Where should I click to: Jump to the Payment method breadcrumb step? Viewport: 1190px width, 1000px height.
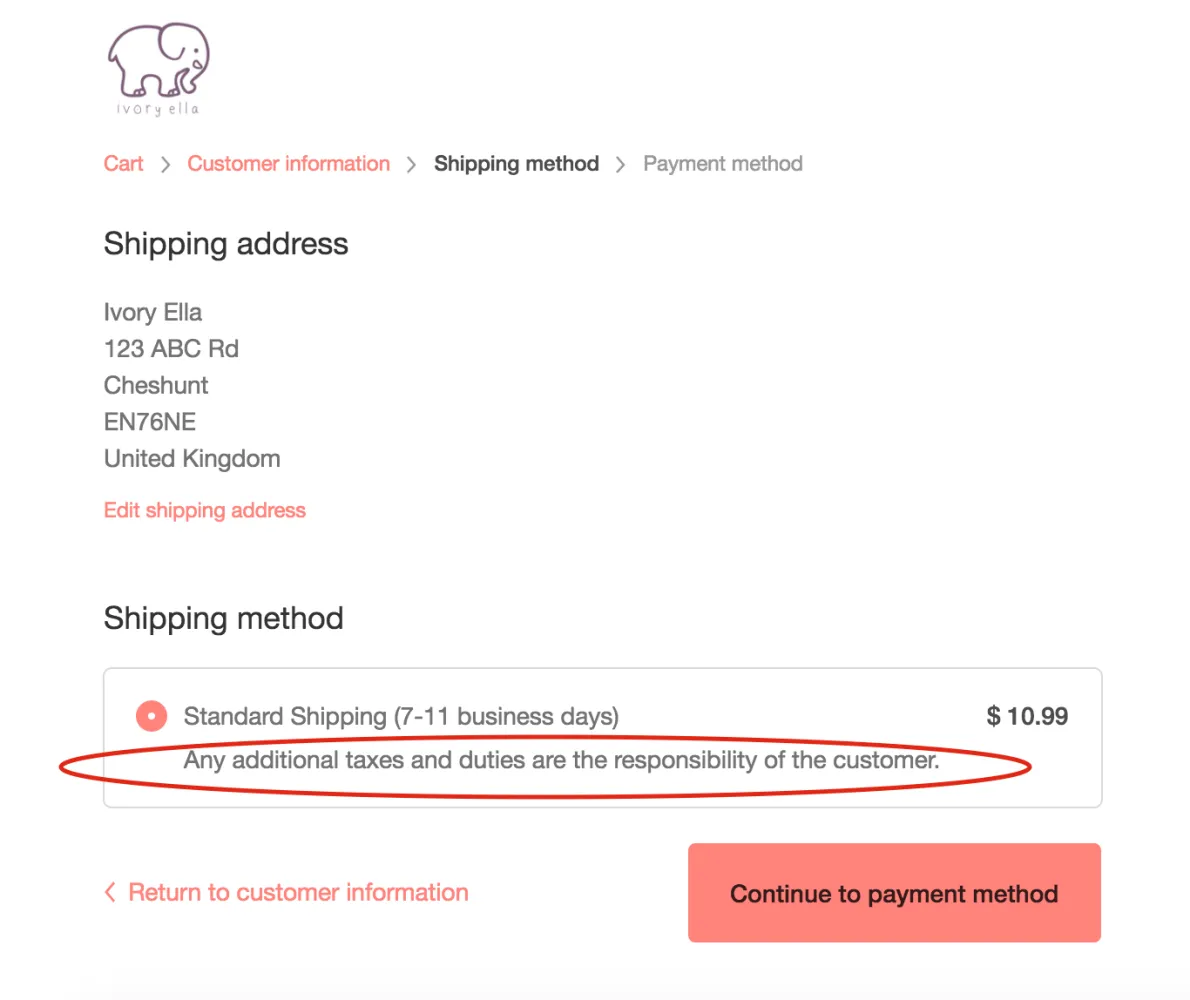pyautogui.click(x=723, y=164)
